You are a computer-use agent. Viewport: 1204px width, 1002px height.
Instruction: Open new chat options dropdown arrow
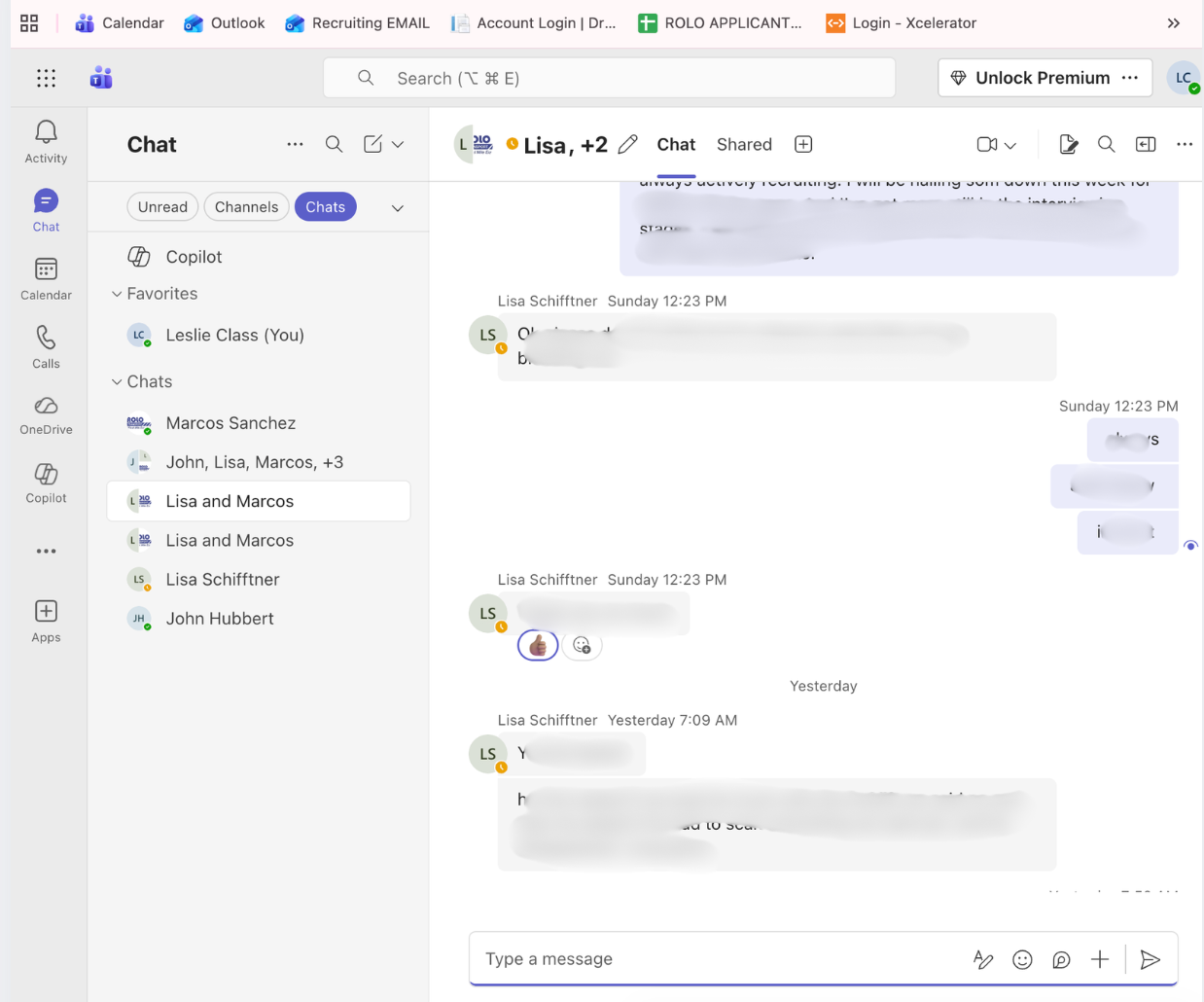(x=398, y=144)
